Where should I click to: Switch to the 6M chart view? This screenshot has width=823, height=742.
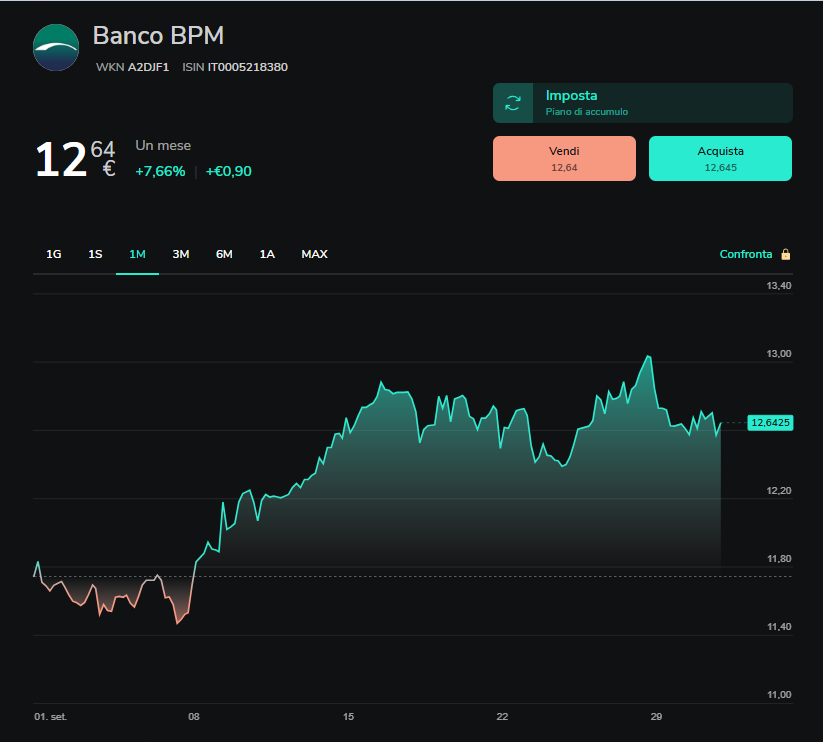224,255
